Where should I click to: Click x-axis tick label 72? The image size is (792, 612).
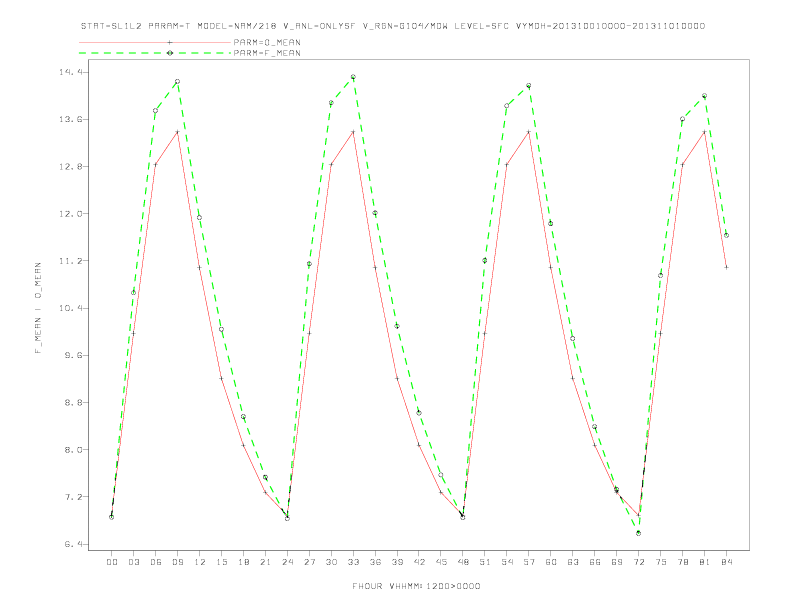639,562
